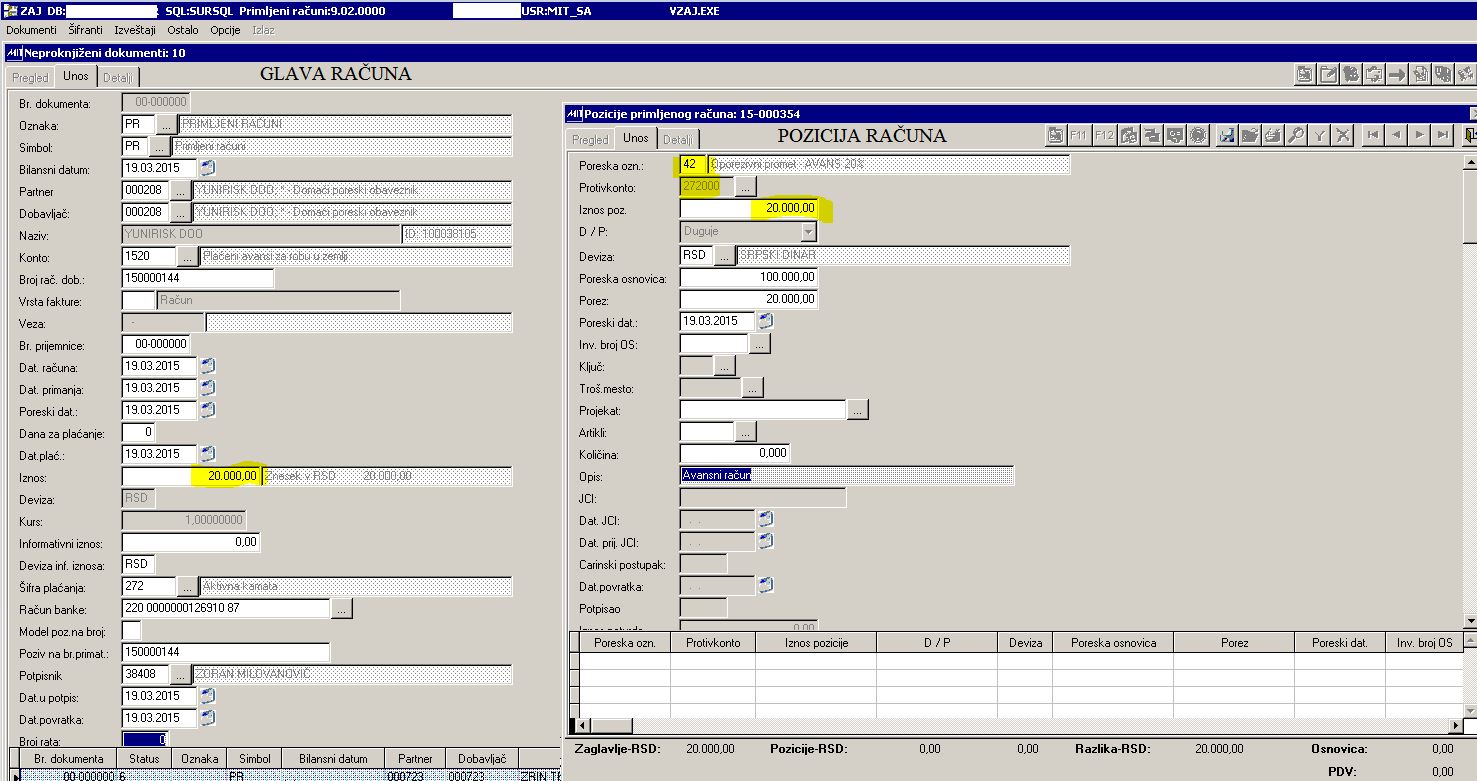Open lookup for Potpisnik 38408

pos(179,674)
